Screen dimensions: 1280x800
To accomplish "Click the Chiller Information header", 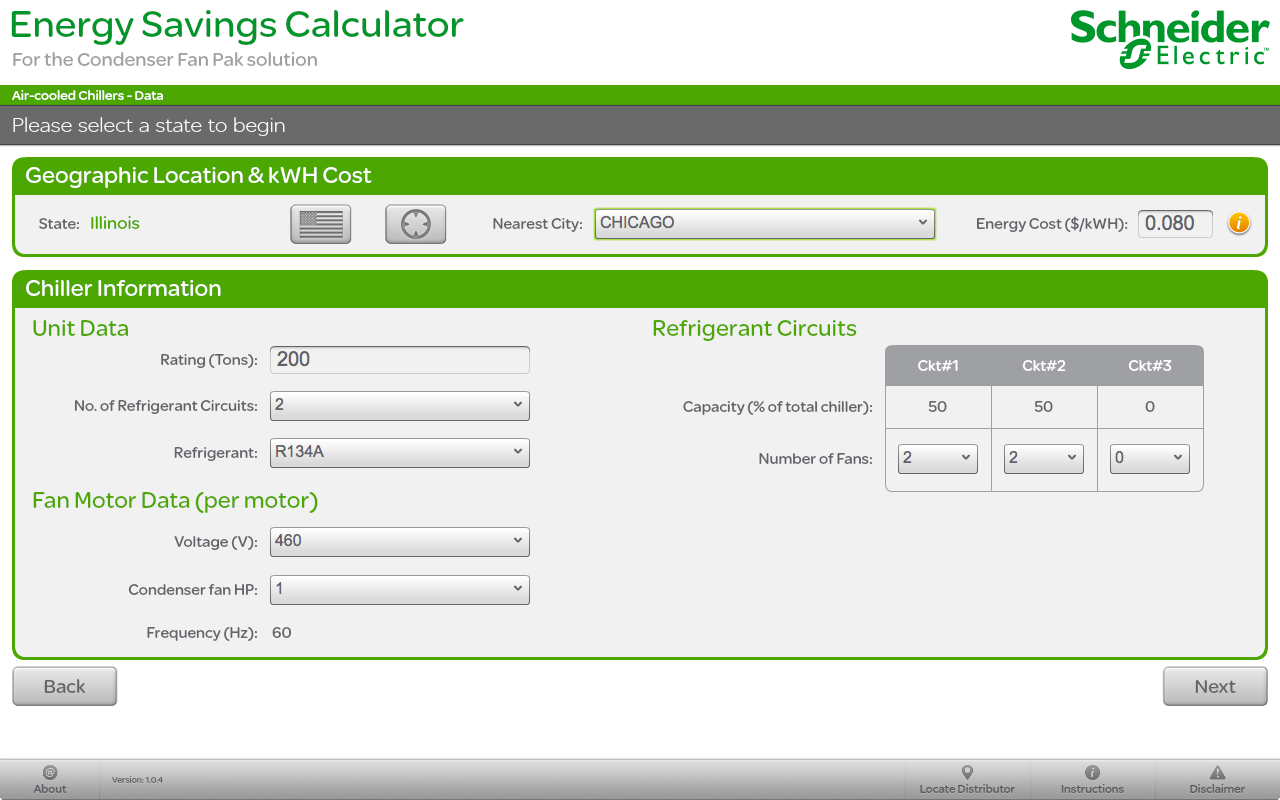I will 123,289.
